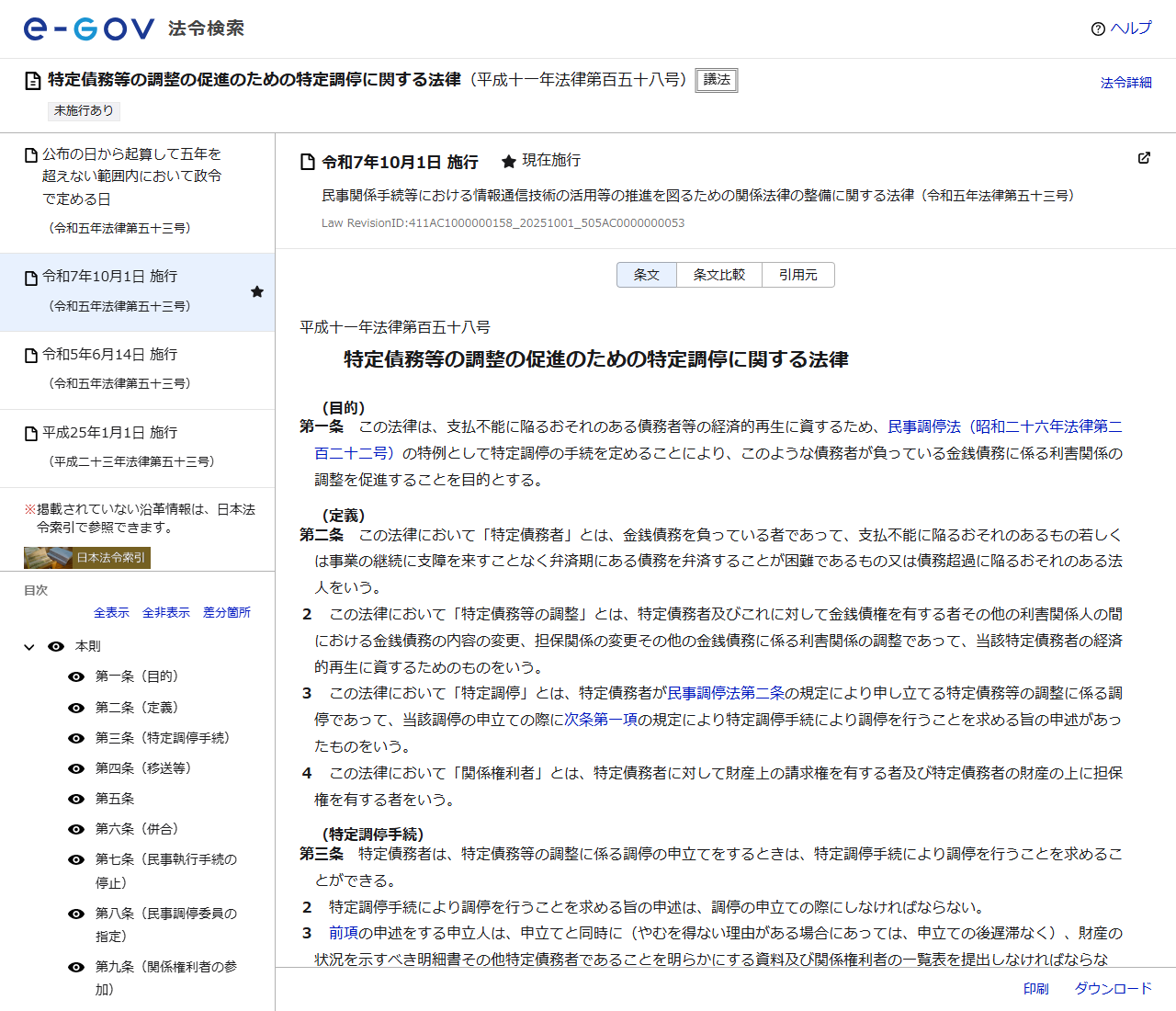The image size is (1176, 1011).
Task: Select the 平成25年1月1日 施行 revision
Action: click(138, 448)
